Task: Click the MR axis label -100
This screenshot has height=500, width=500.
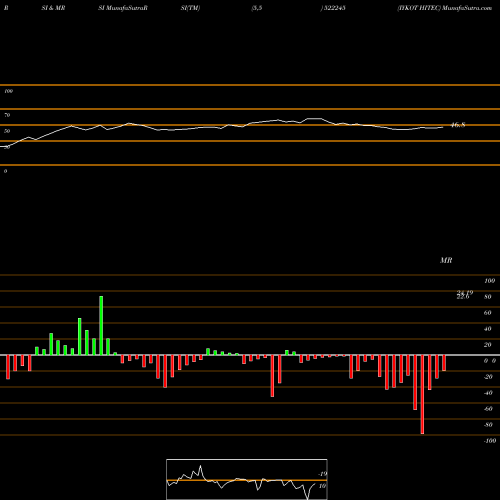Action: (490, 441)
